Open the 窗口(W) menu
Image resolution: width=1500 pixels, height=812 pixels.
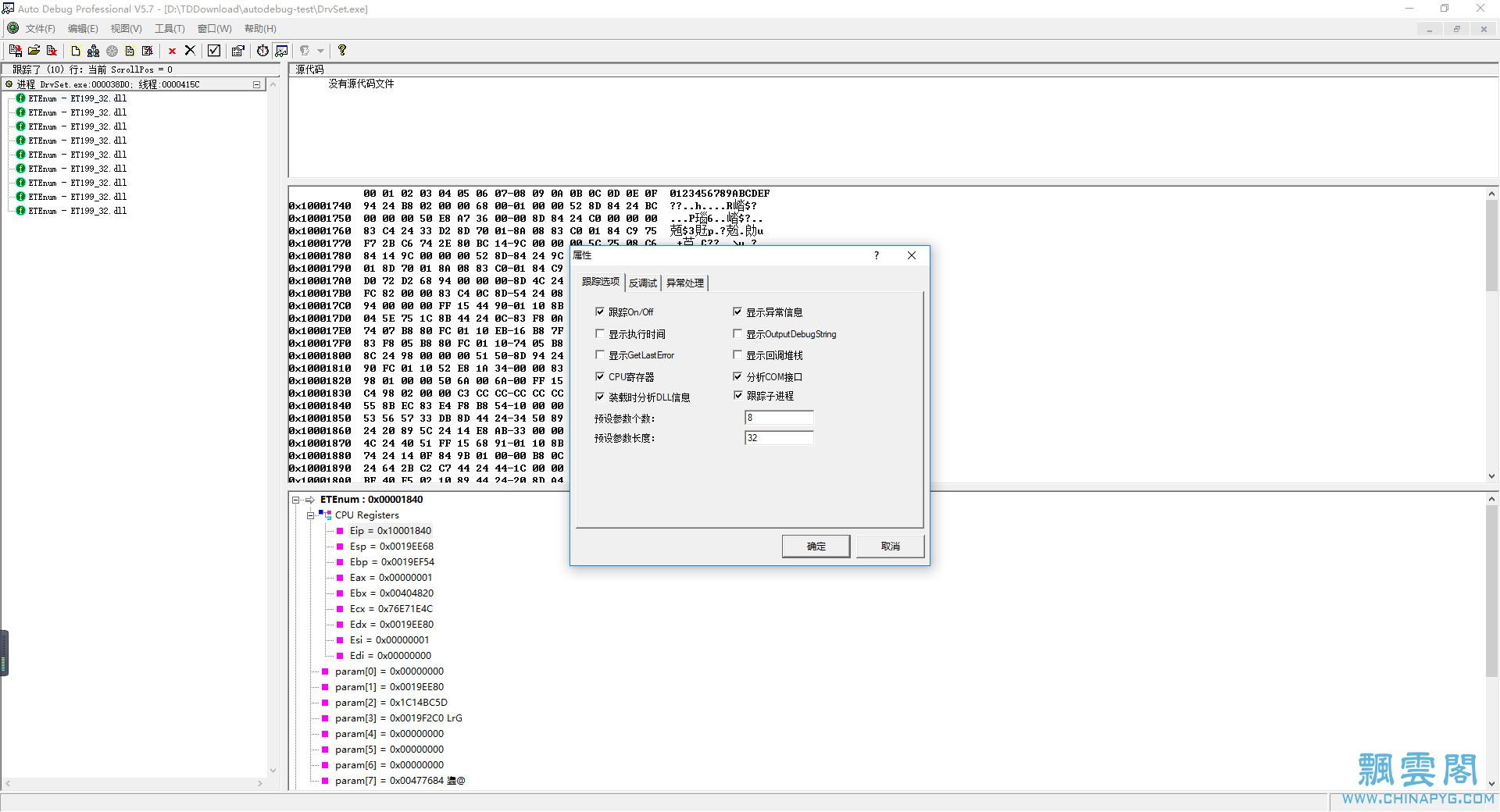(214, 29)
